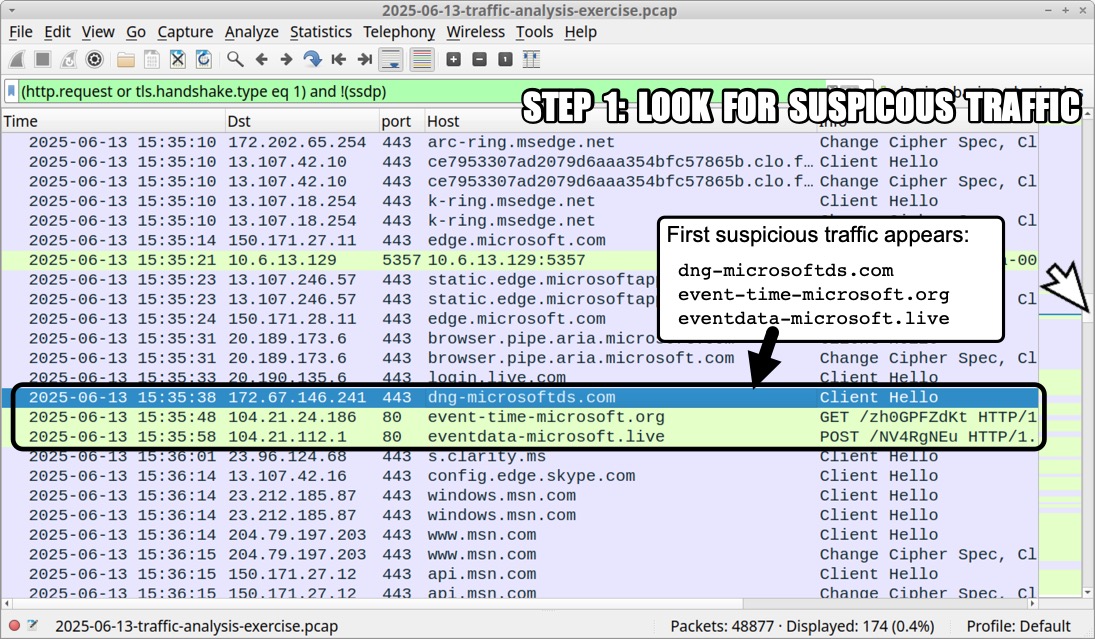The width and height of the screenshot is (1095, 639).
Task: Select the edge.microsoft.com packet at 15:35:14
Action: pos(520,240)
